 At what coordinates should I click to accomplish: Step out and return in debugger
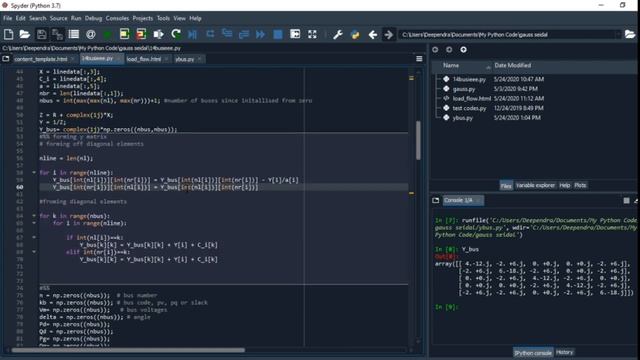tap(244, 35)
